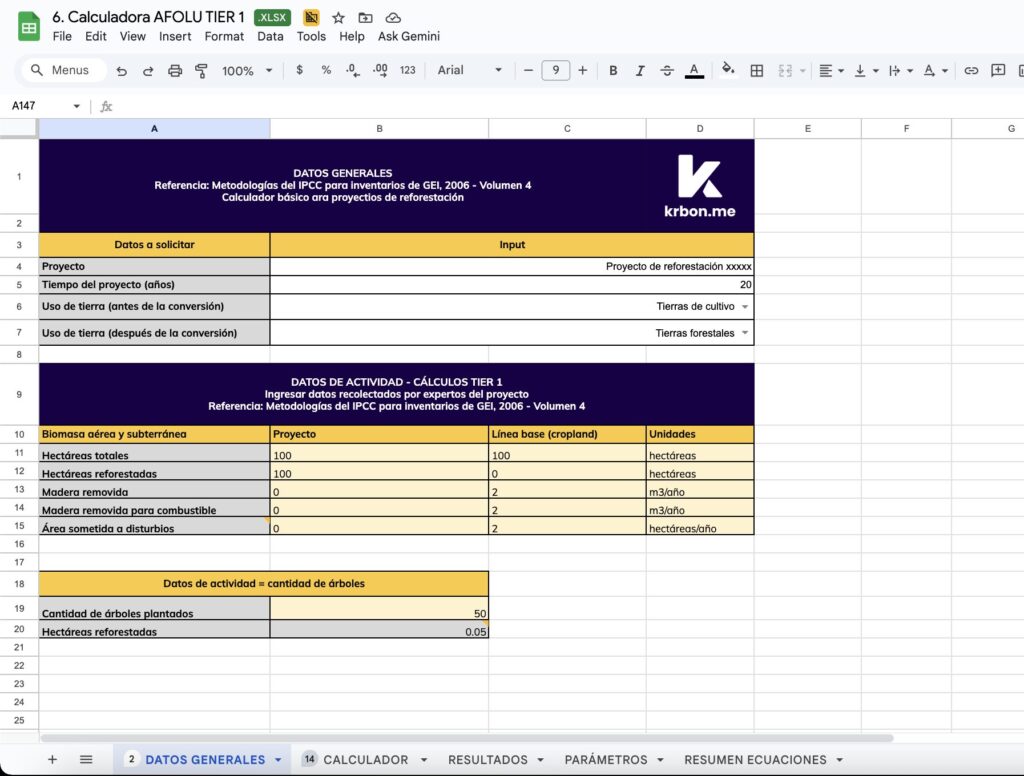Toggle bold formatting

[613, 71]
